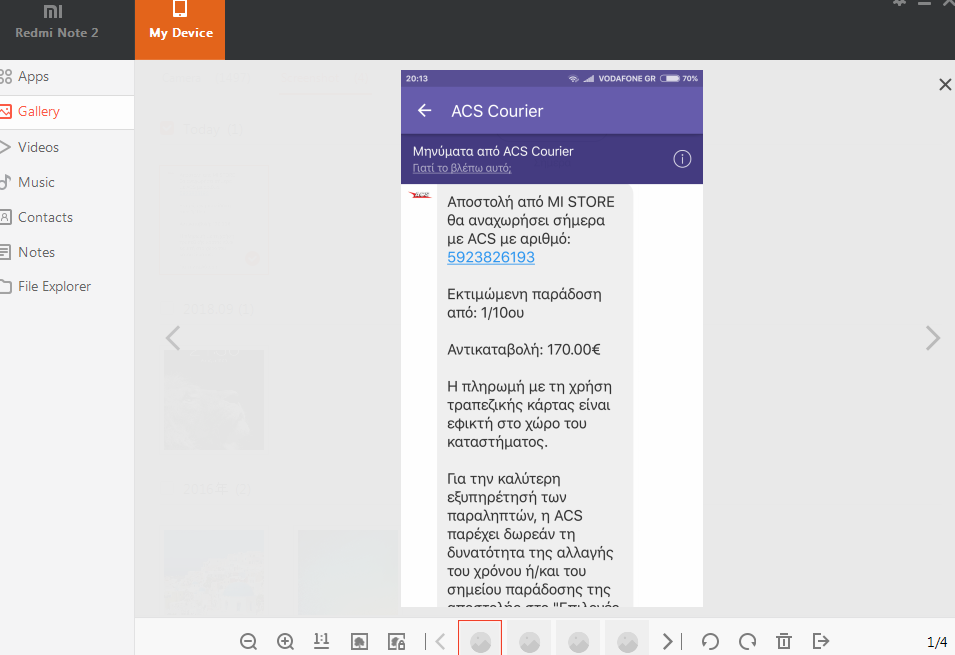The height and width of the screenshot is (655, 955).
Task: Zoom out the image preview
Action: click(249, 641)
